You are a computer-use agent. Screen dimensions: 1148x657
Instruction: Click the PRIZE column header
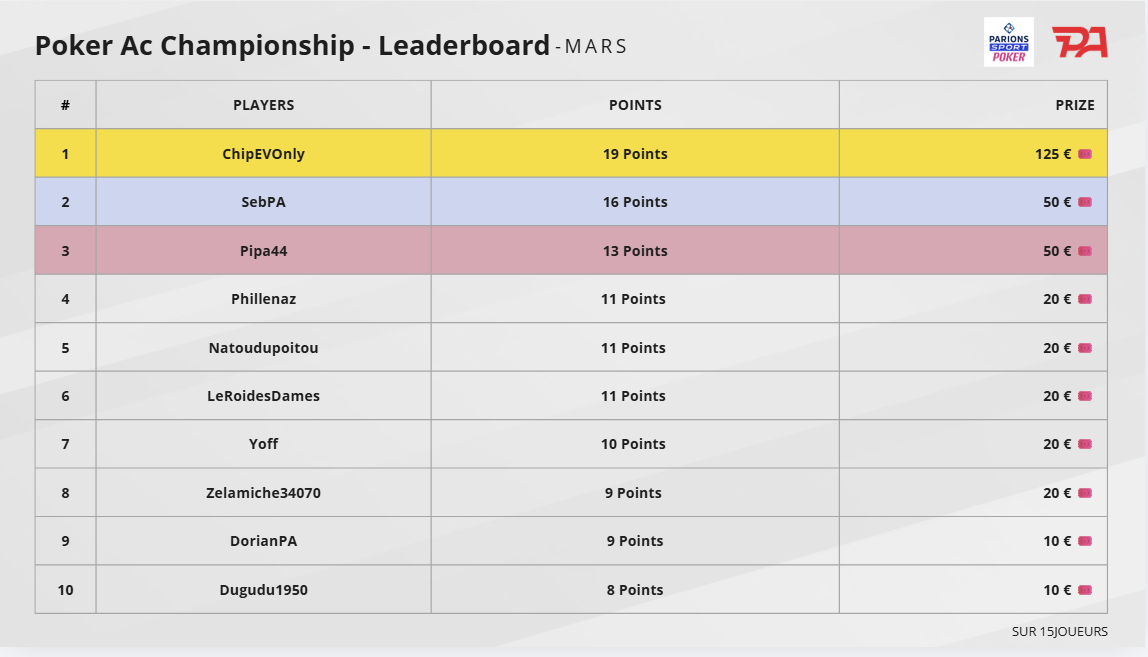pyautogui.click(x=1075, y=105)
